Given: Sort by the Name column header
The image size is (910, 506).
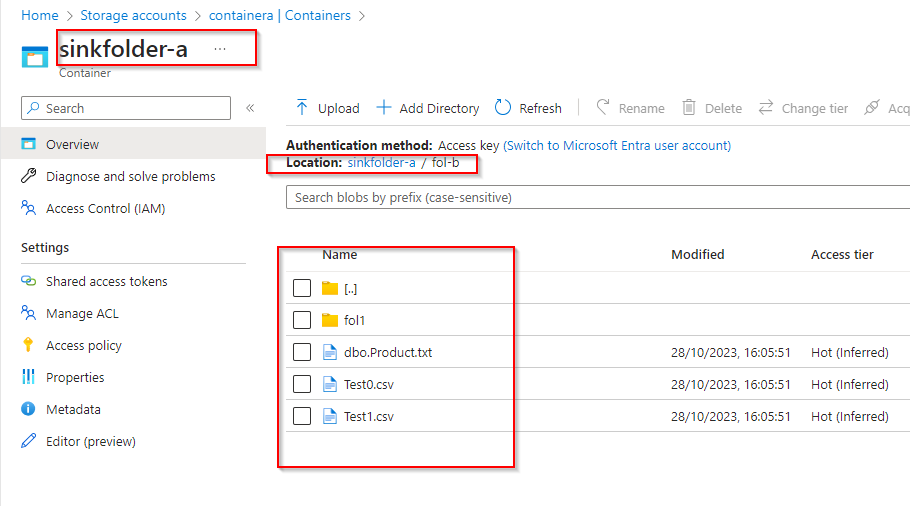Looking at the screenshot, I should click(340, 255).
